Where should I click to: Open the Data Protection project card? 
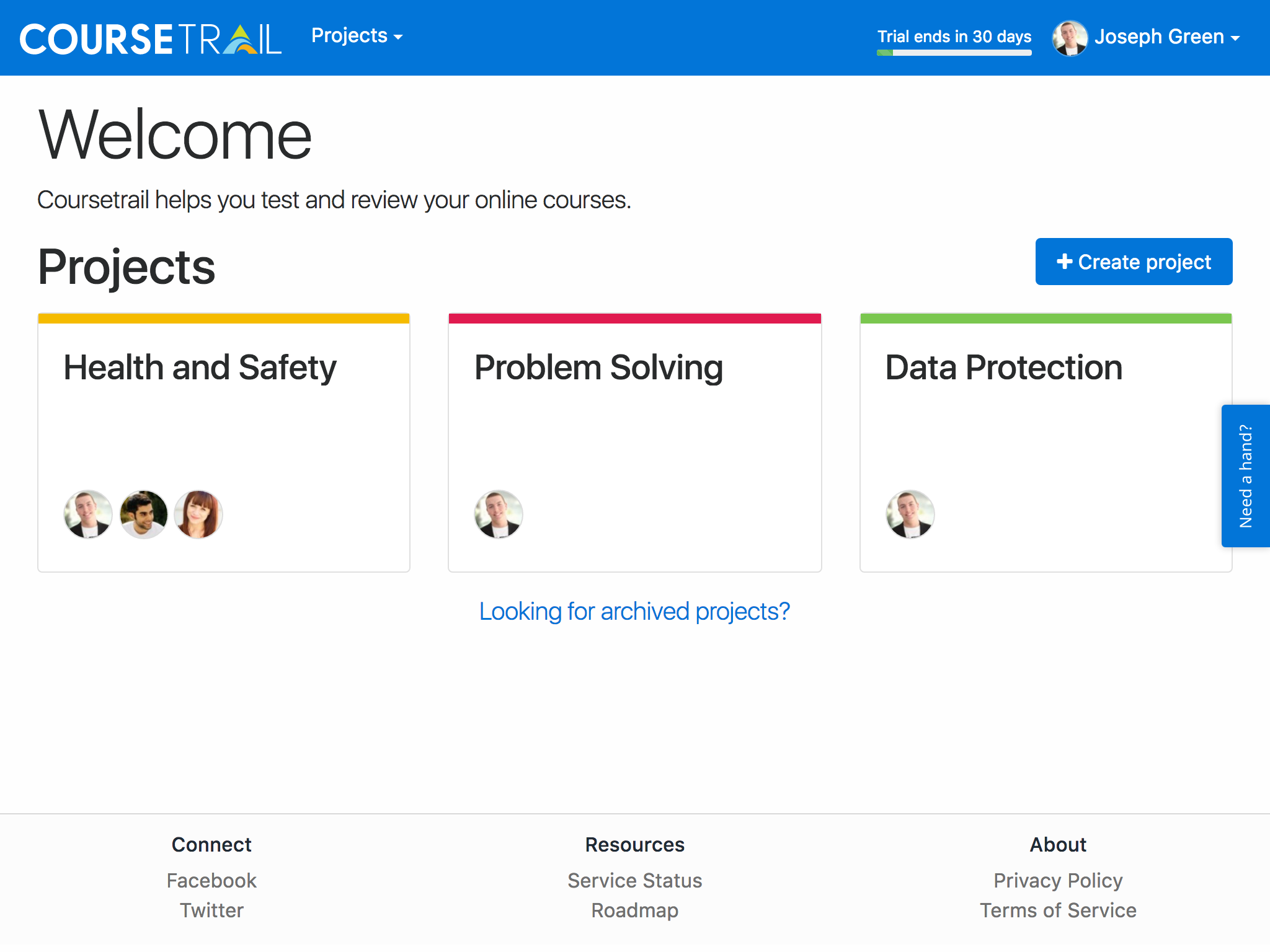(1003, 368)
